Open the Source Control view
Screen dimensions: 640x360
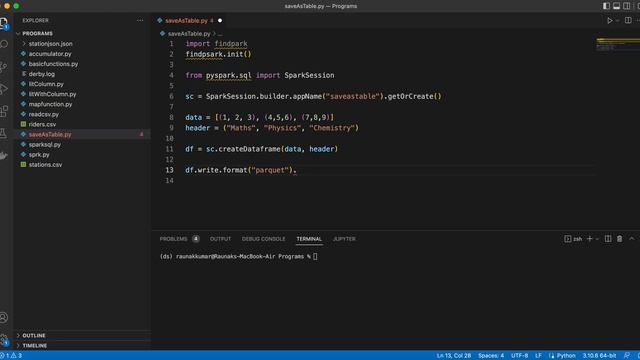[x=4, y=66]
